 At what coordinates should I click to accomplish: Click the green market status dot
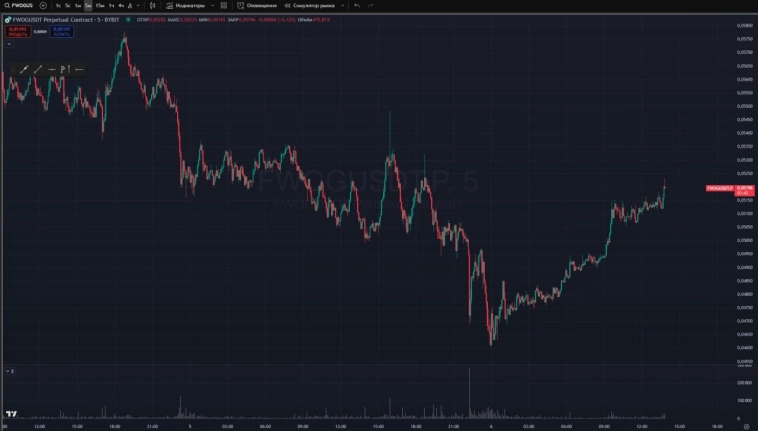[128, 20]
